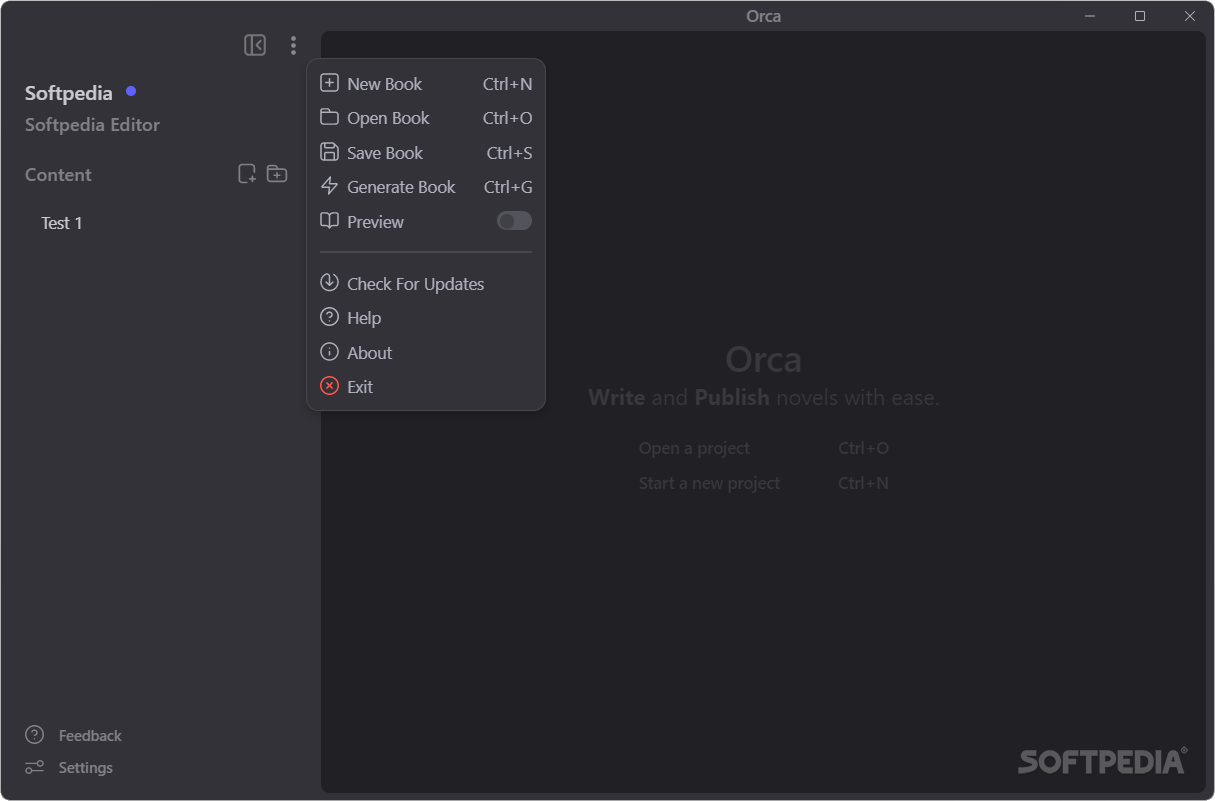This screenshot has width=1215, height=801.
Task: Click the Check For Updates download icon
Action: 329,283
